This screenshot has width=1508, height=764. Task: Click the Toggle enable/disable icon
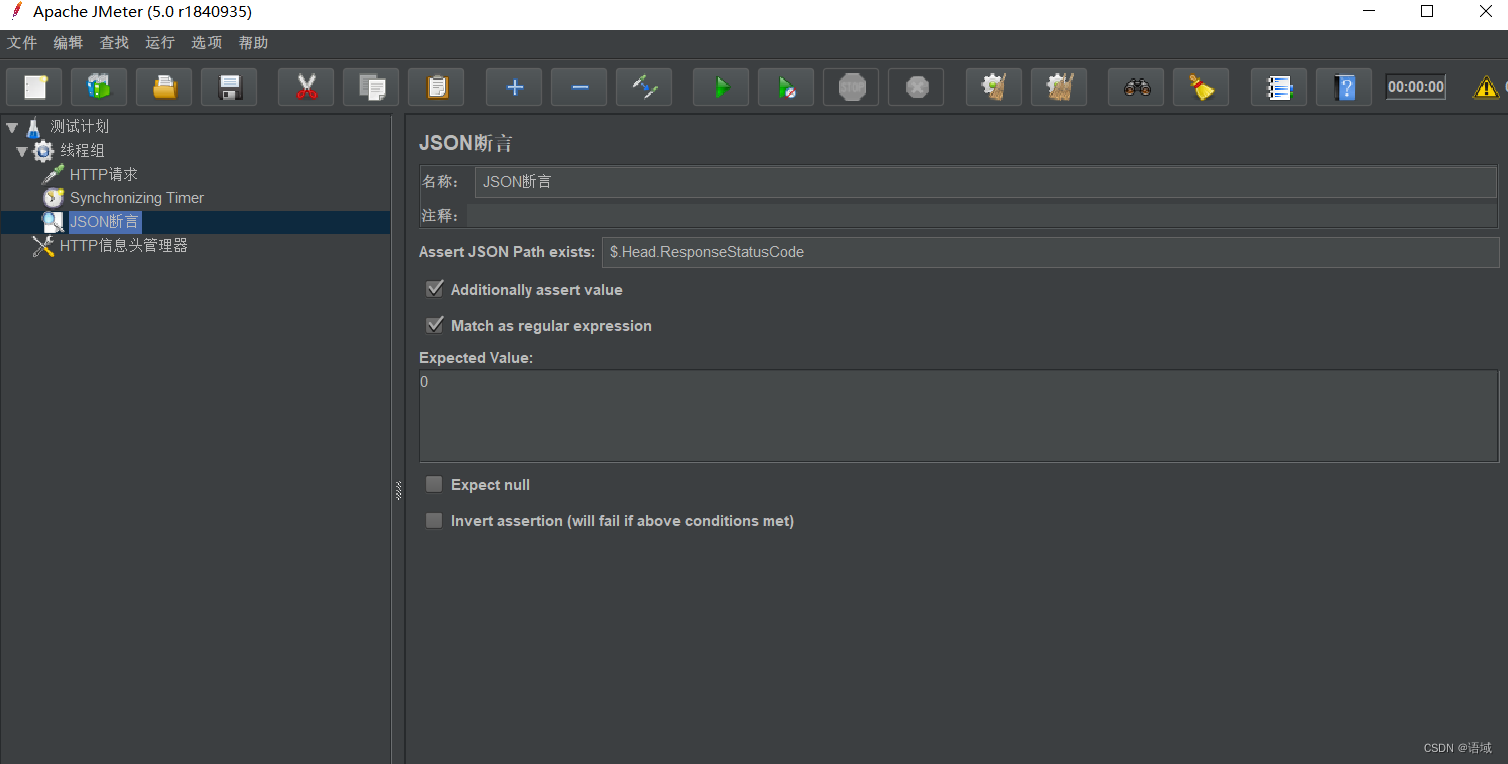coord(644,87)
